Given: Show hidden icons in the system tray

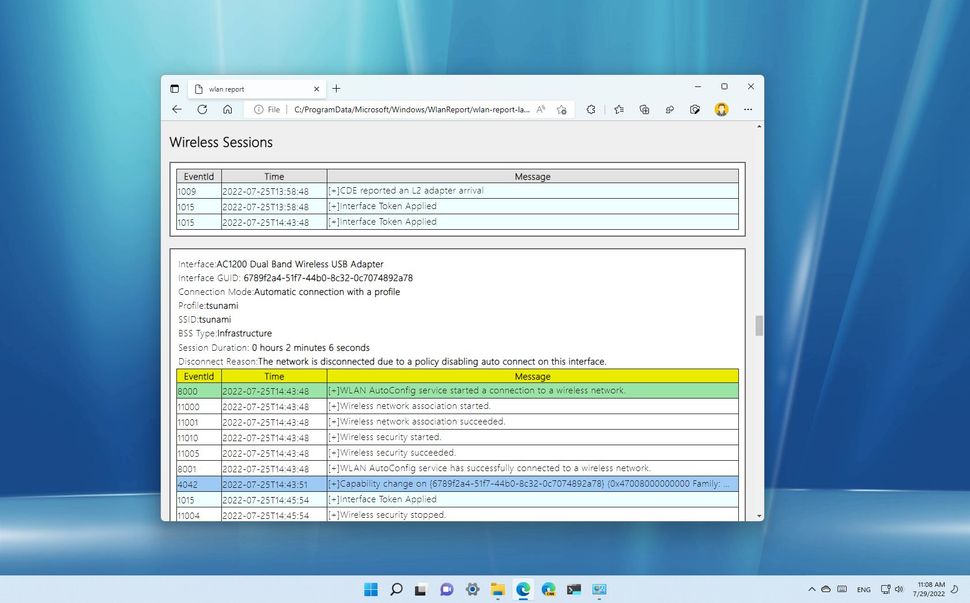Looking at the screenshot, I should (812, 590).
